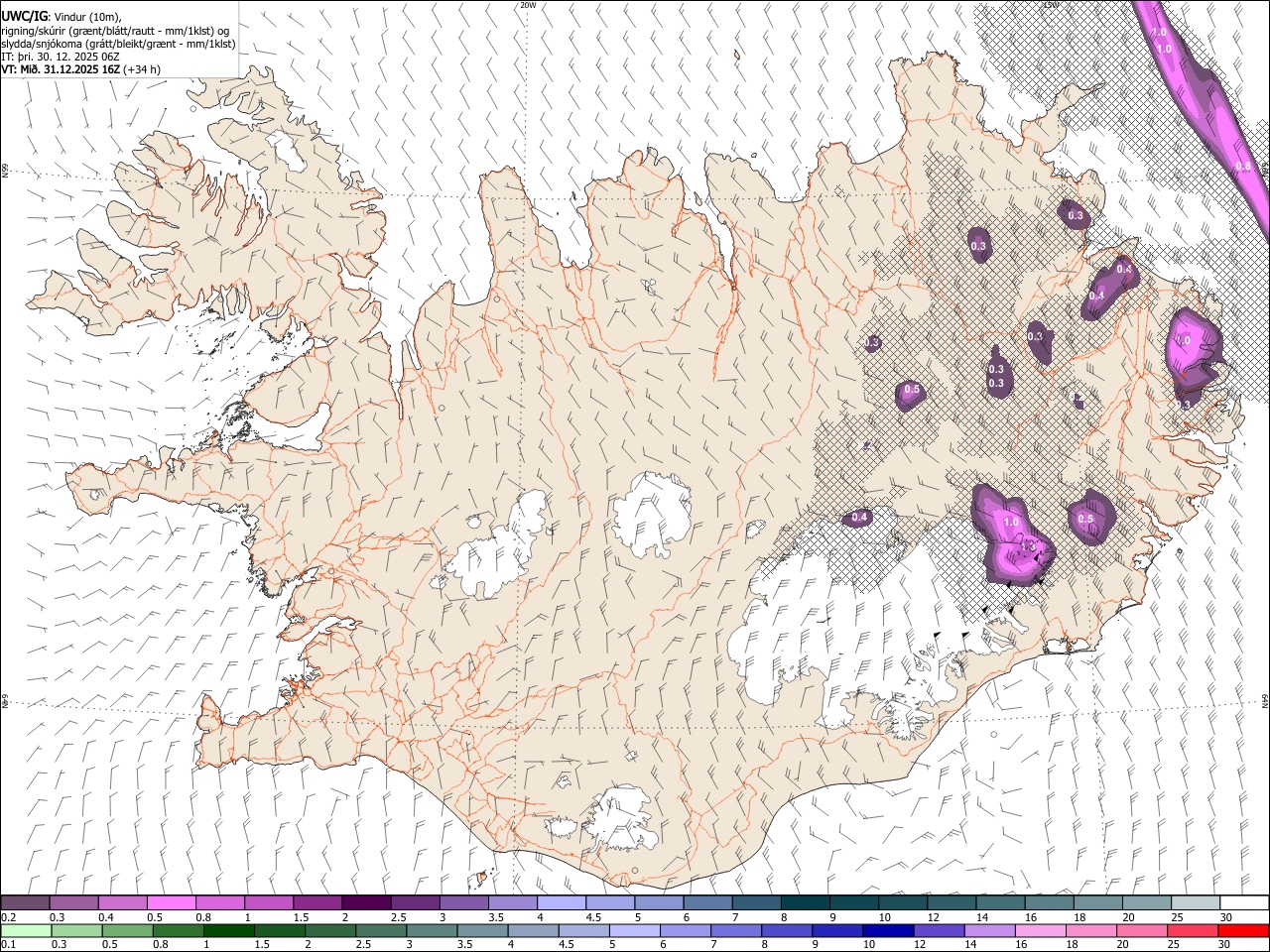This screenshot has width=1270, height=952.
Task: Pick the grey-purple 0.2–0.3 snow legend swatch
Action: pyautogui.click(x=25, y=903)
